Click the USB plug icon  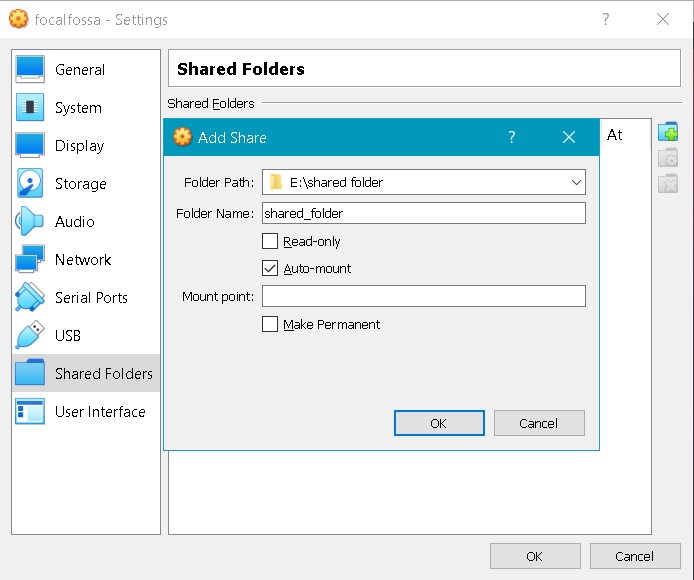point(30,335)
